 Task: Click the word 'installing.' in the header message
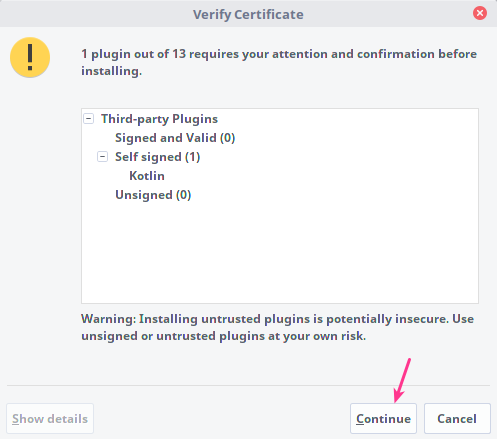point(112,71)
